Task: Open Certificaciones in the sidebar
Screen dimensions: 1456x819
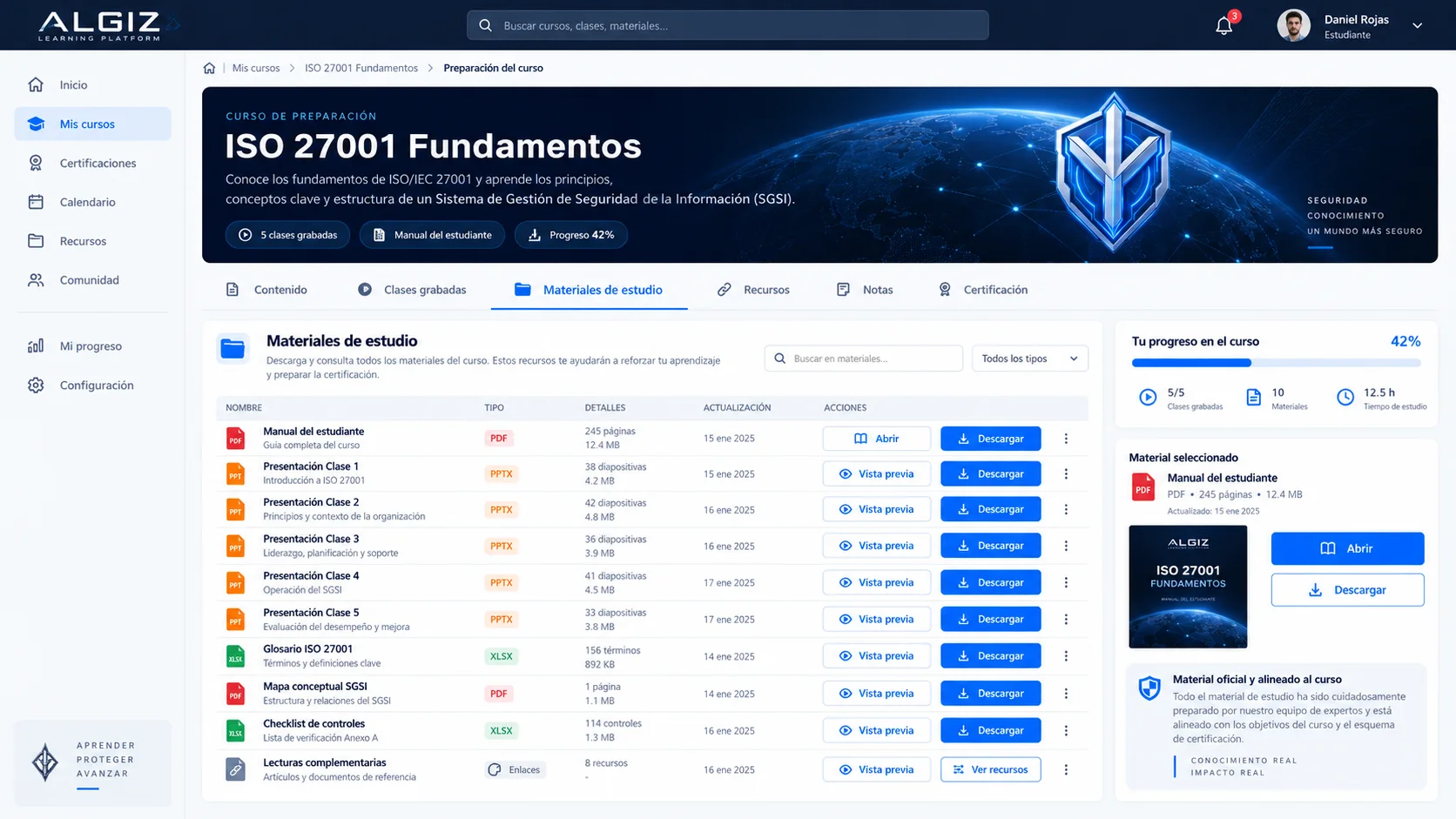Action: click(92, 163)
